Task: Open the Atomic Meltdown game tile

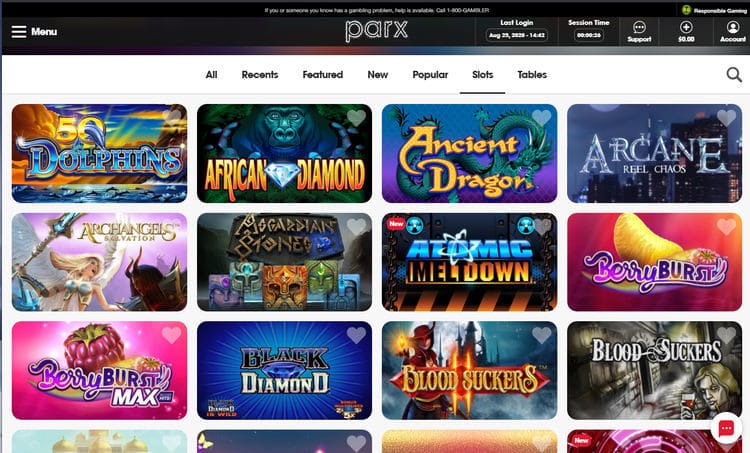Action: point(469,262)
